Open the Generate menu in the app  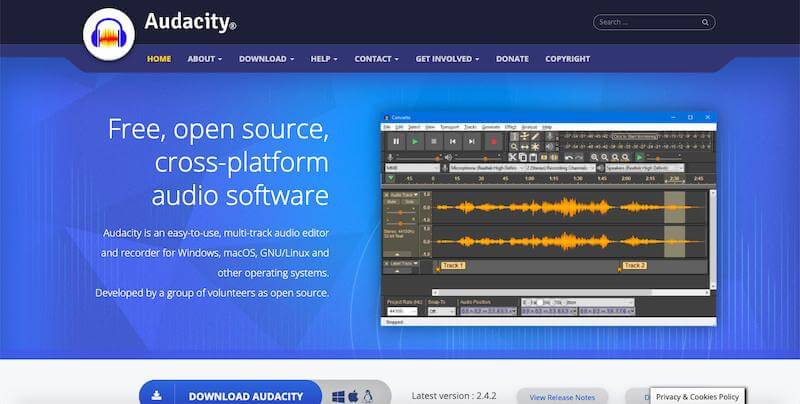(491, 127)
